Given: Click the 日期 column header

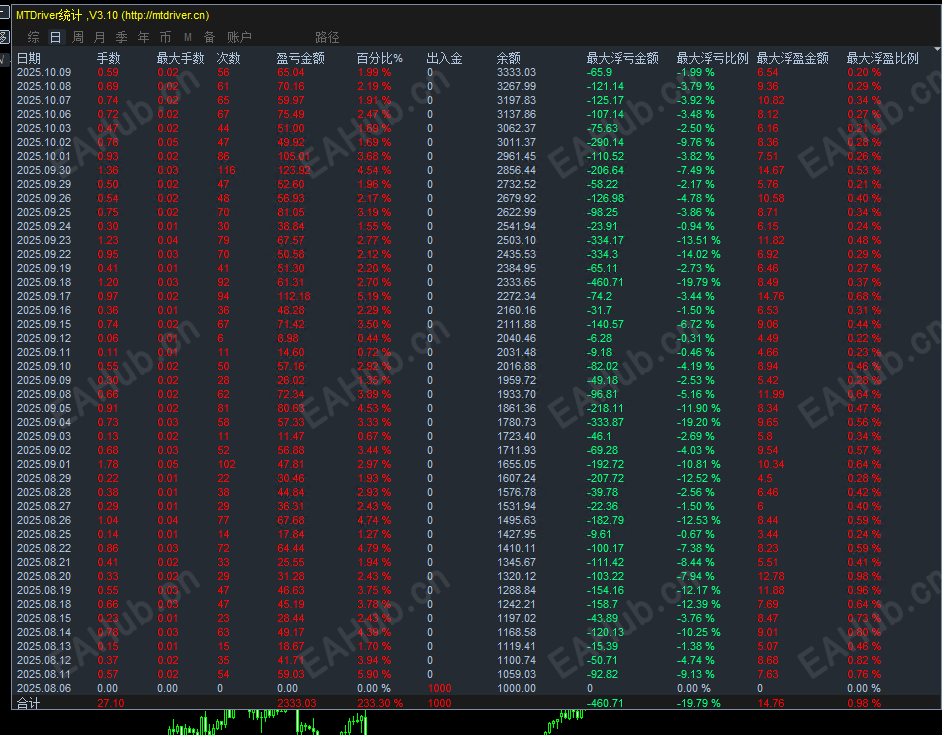Looking at the screenshot, I should (30, 57).
